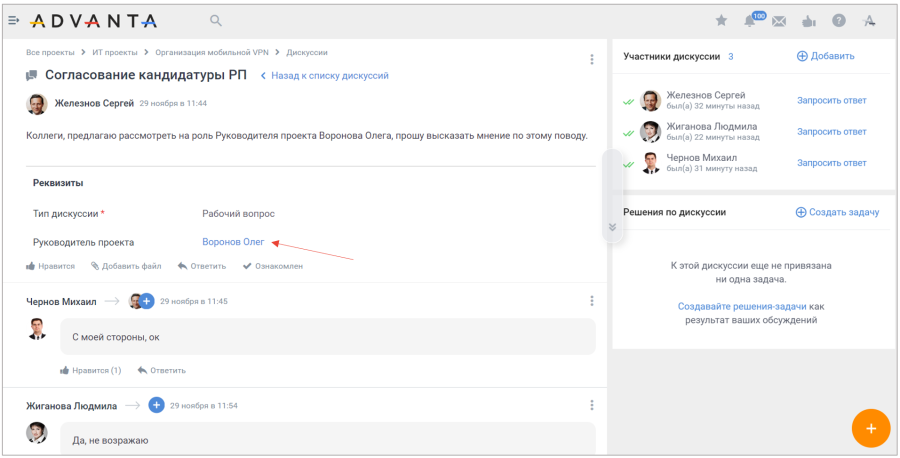Open notifications bell with 100 badge
Image resolution: width=900 pixels, height=458 pixels.
pyautogui.click(x=751, y=21)
